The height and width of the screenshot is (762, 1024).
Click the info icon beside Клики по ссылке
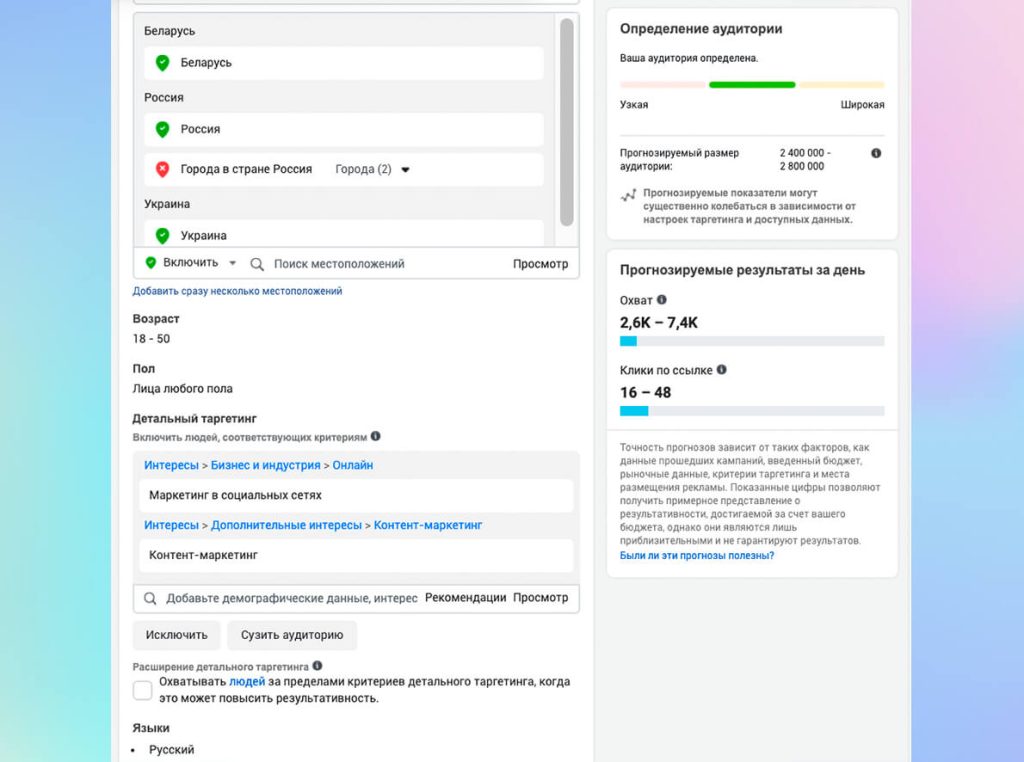[x=722, y=370]
